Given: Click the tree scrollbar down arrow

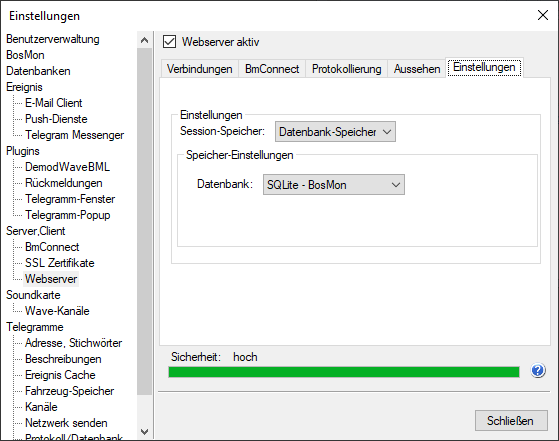Looking at the screenshot, I should point(144,431).
